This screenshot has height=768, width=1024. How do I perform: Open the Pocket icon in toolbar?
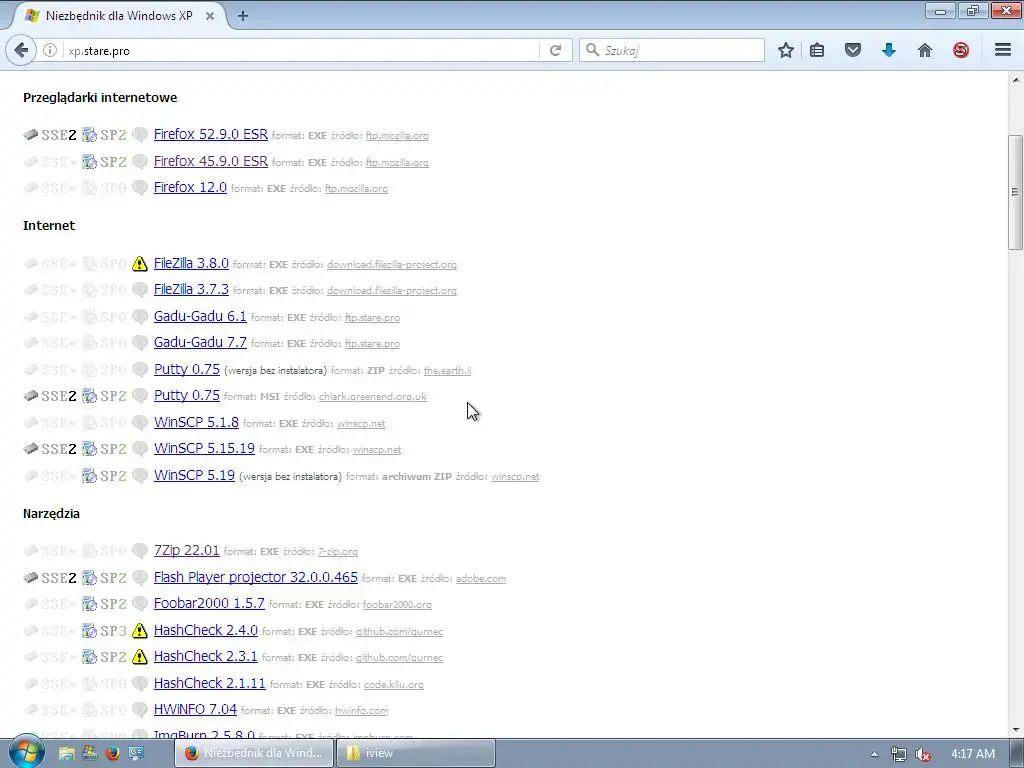(853, 50)
